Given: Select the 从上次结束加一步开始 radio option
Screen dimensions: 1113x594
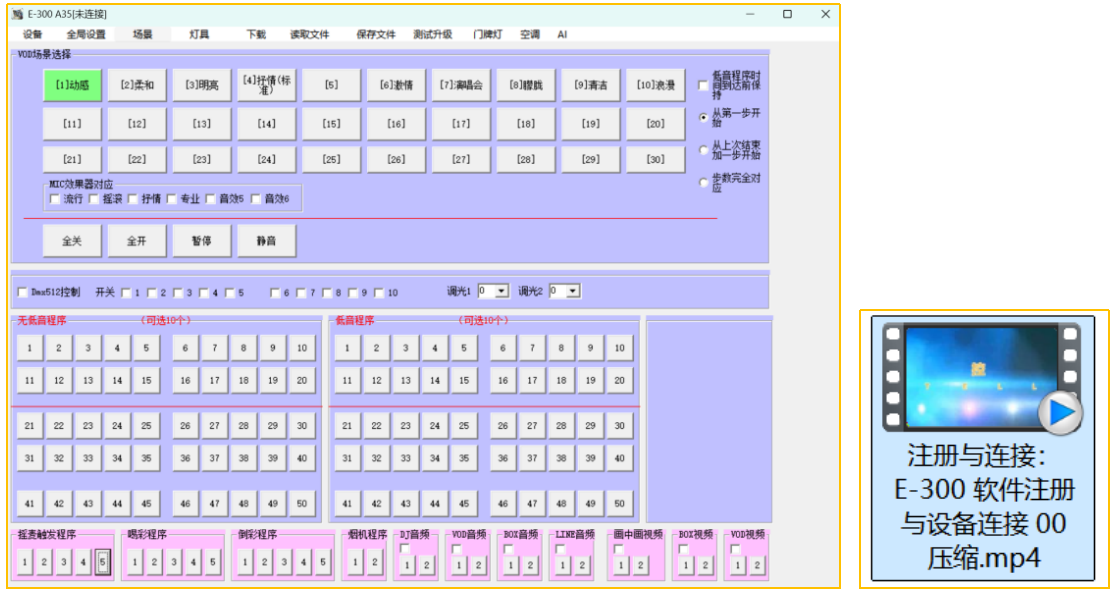Looking at the screenshot, I should coord(703,150).
